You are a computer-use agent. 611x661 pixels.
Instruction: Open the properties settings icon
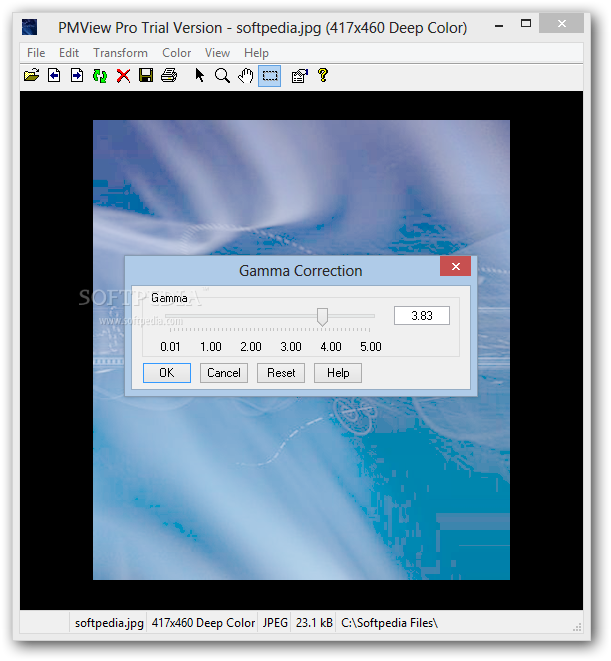[x=300, y=76]
